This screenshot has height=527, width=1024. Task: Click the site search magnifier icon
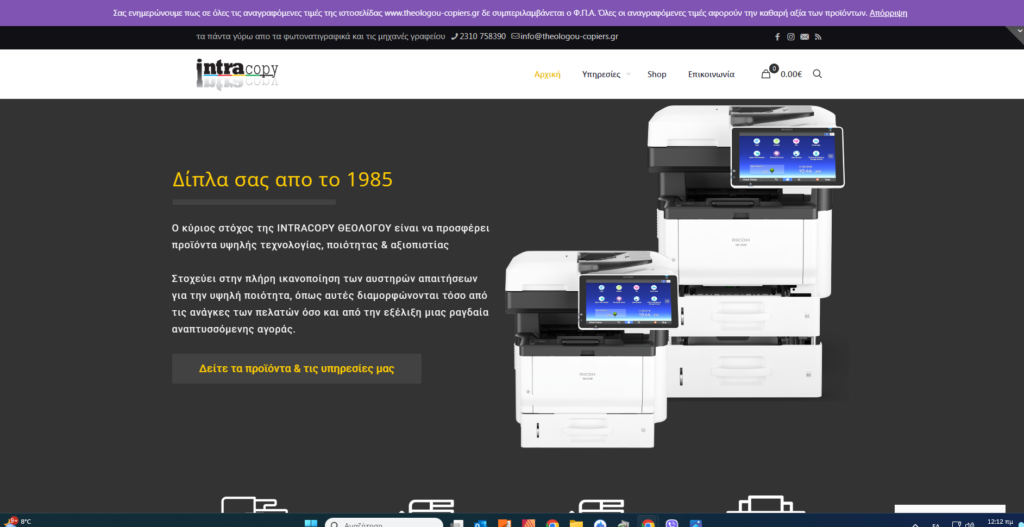tap(817, 74)
